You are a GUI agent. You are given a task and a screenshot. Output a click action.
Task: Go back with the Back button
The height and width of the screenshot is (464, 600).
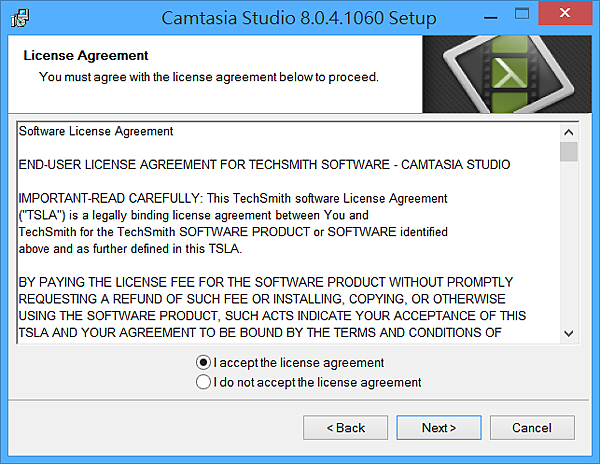point(345,428)
